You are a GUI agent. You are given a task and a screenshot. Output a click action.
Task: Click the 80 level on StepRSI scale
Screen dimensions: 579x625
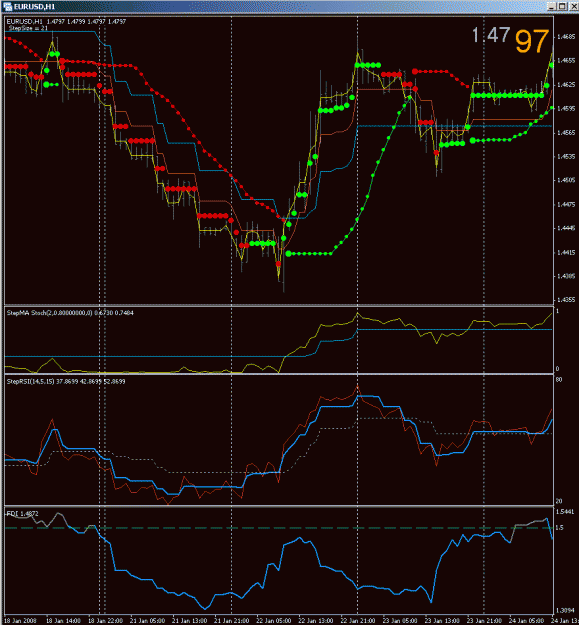[559, 379]
